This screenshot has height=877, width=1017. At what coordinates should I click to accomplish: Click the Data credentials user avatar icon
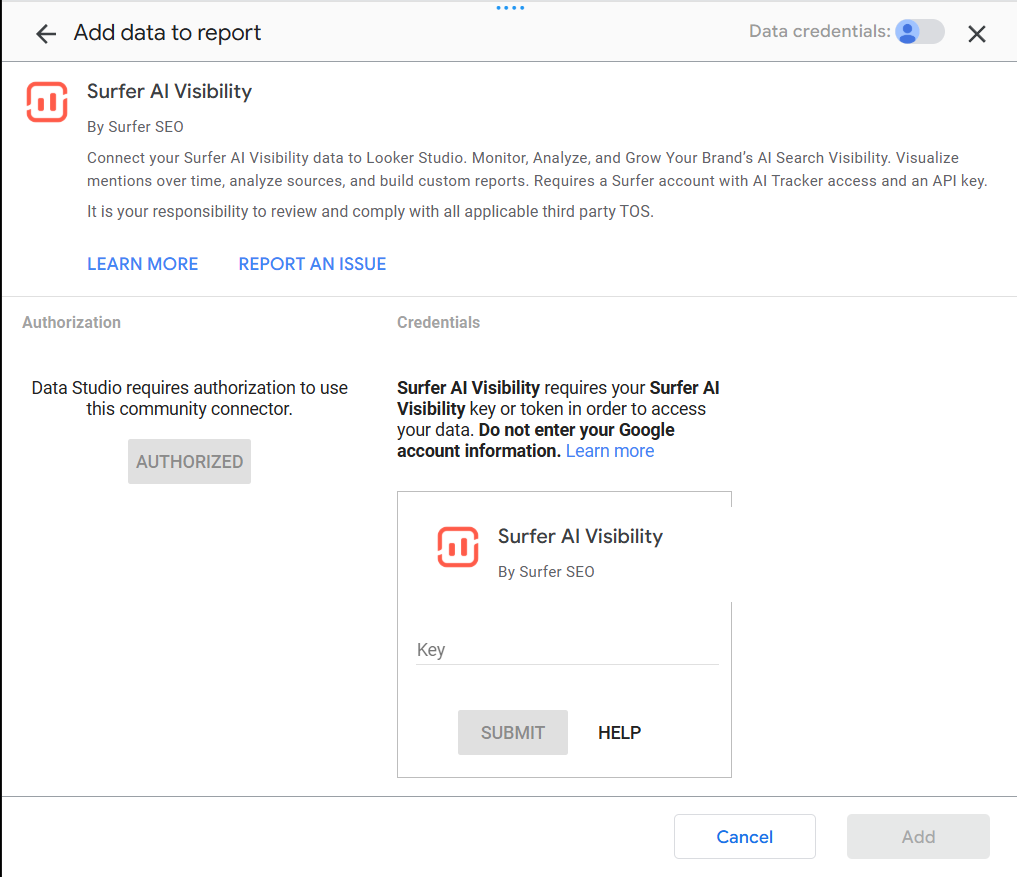pos(907,32)
